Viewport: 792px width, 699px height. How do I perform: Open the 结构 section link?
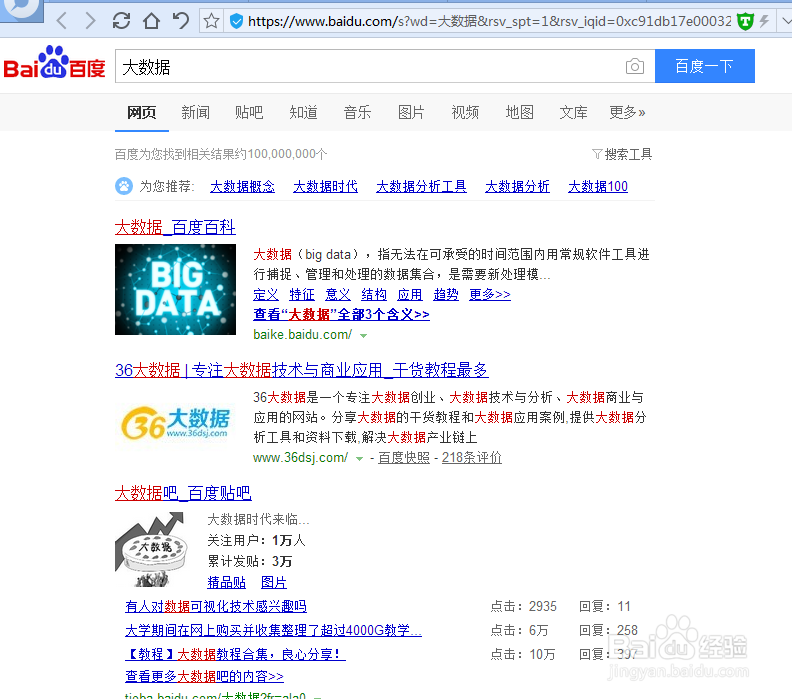[x=374, y=294]
